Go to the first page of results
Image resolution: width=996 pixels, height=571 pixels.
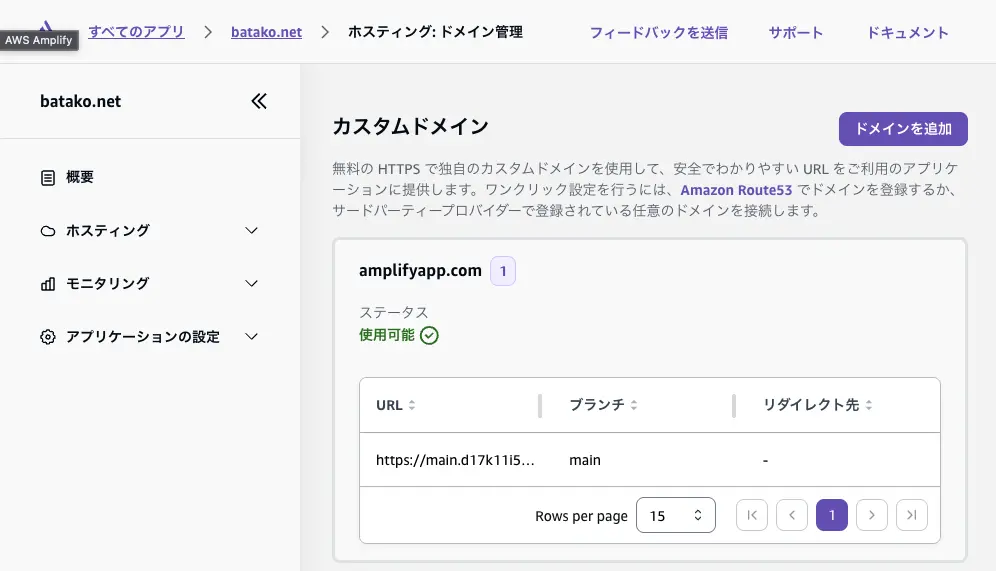point(752,515)
